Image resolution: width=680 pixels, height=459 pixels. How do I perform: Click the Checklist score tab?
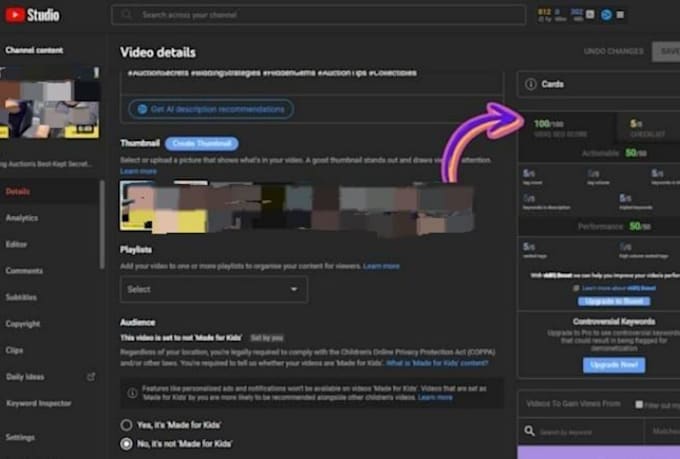648,128
